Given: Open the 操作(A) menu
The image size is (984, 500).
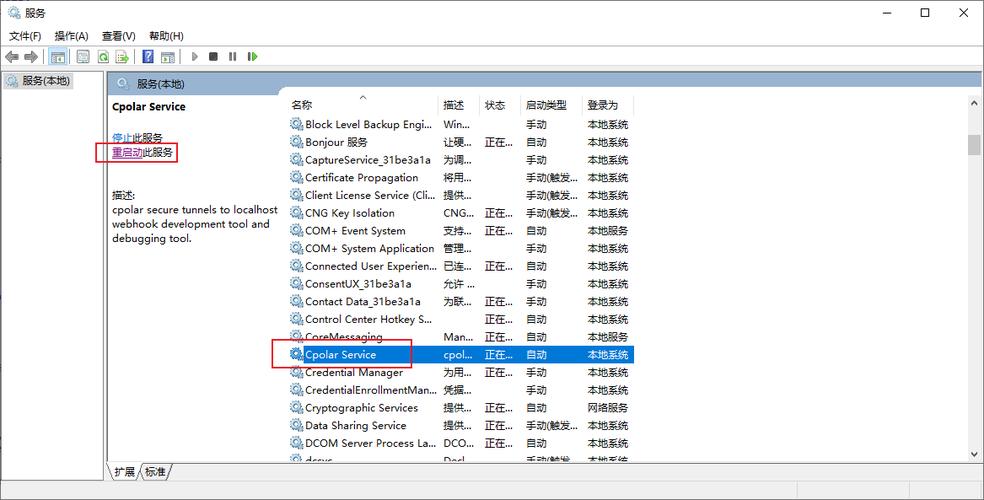Looking at the screenshot, I should pos(72,36).
